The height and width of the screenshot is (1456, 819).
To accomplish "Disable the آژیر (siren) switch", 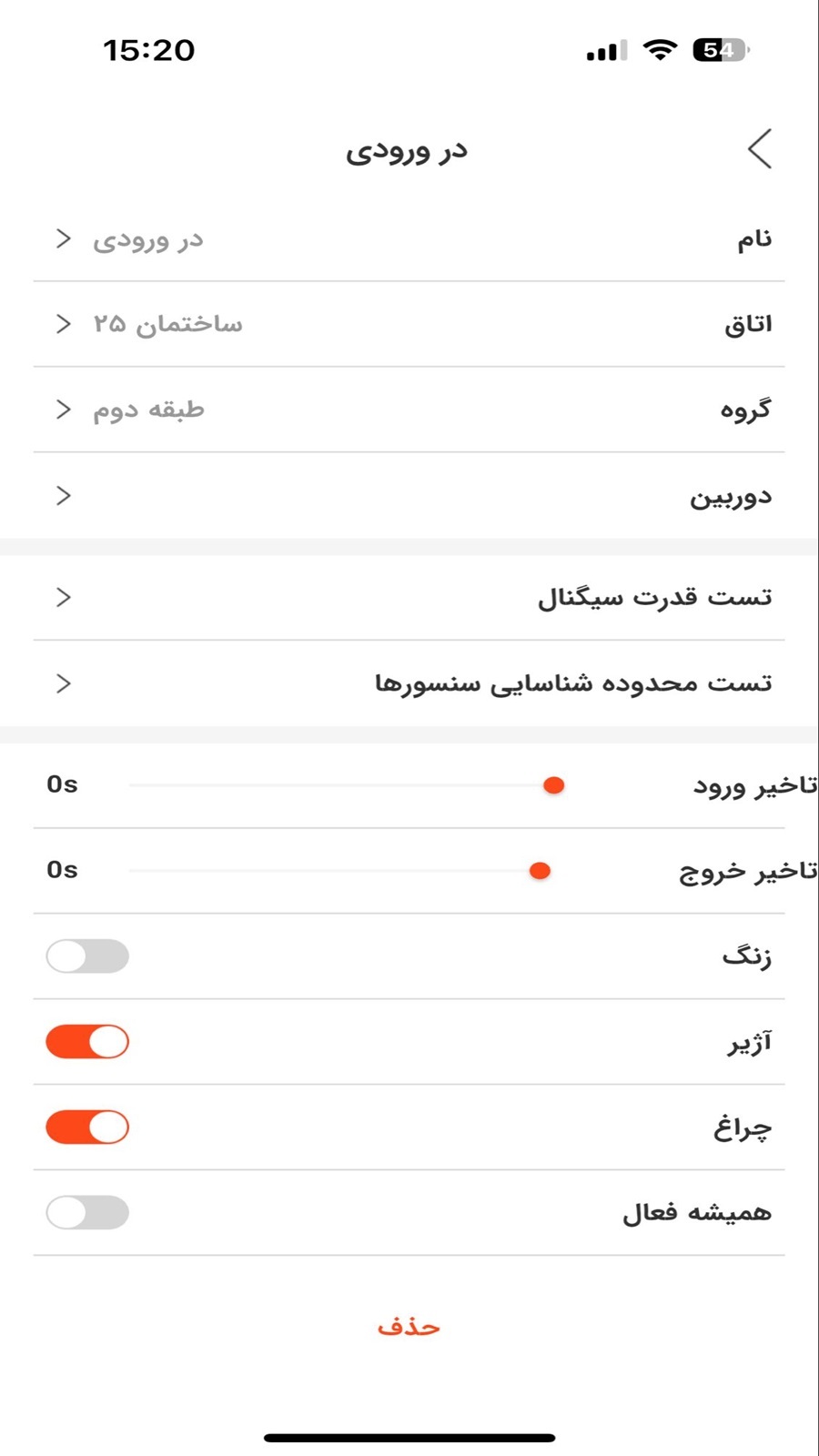I will click(87, 1042).
